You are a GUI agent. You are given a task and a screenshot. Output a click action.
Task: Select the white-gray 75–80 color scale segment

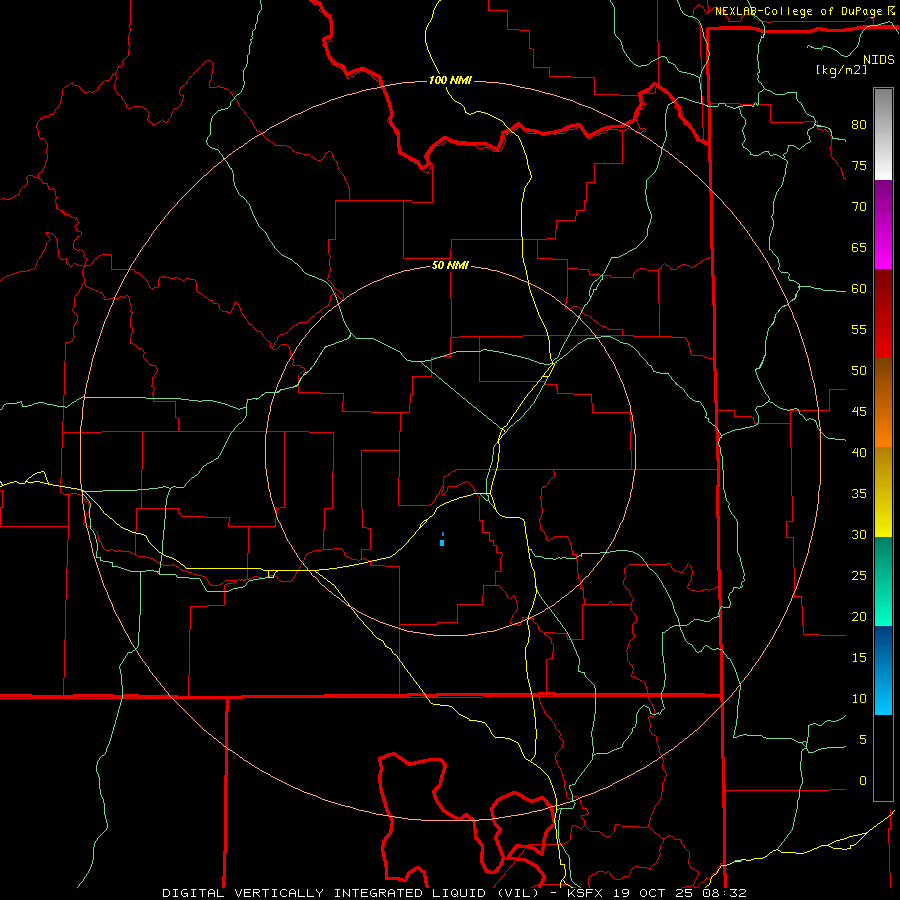(883, 134)
